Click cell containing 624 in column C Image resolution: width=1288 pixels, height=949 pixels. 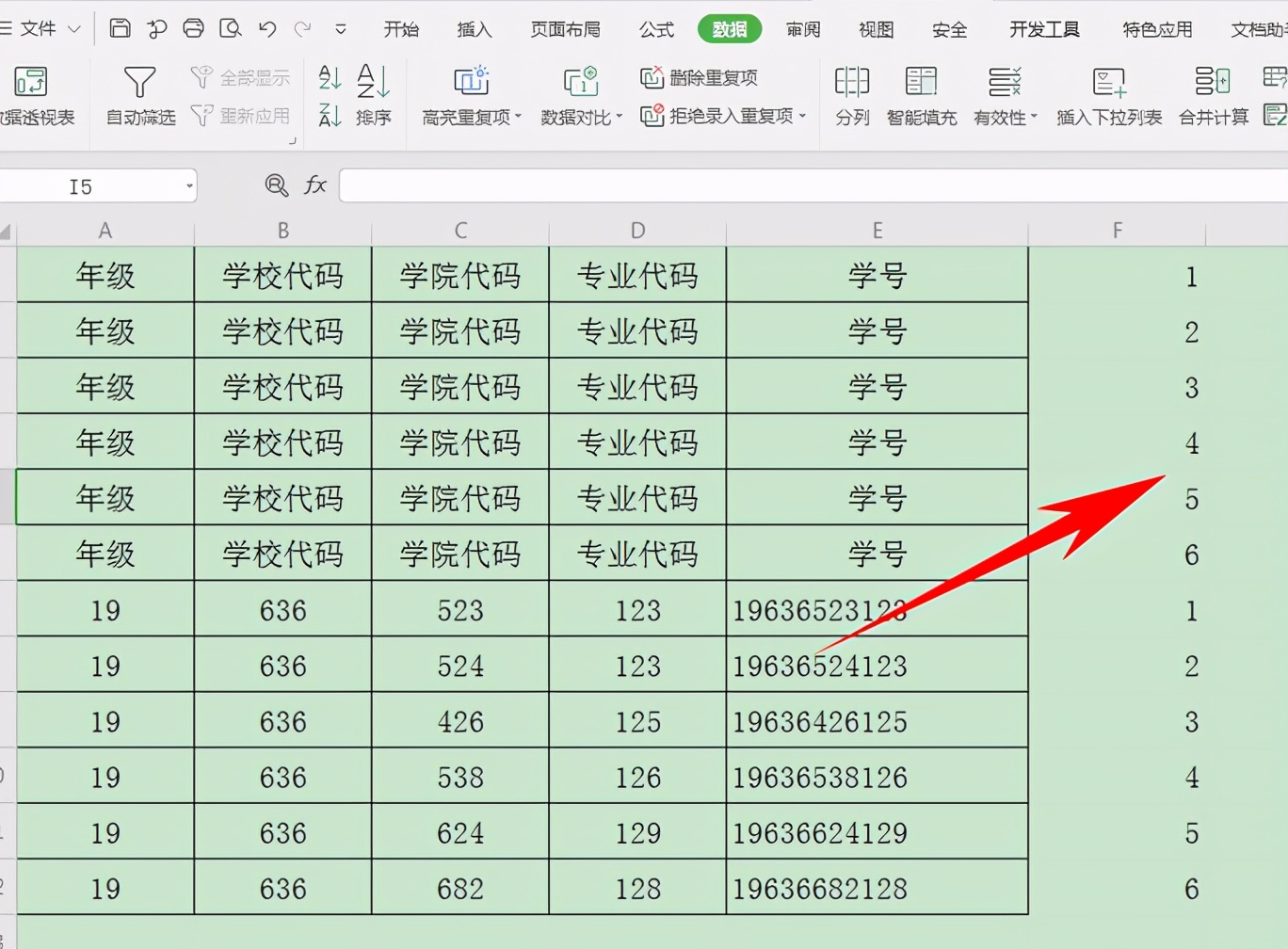point(460,832)
